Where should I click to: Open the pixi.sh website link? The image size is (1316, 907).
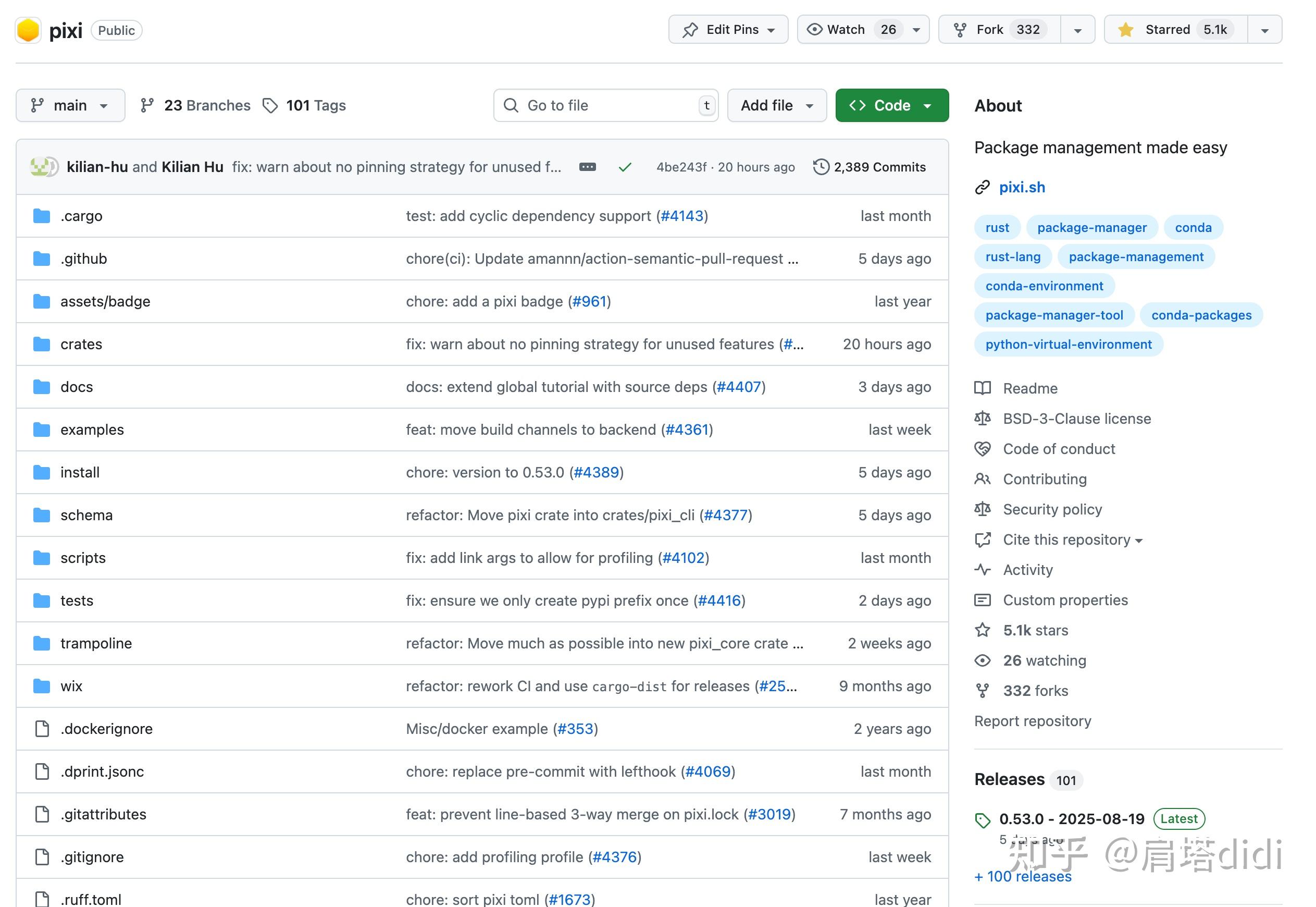pos(1021,187)
